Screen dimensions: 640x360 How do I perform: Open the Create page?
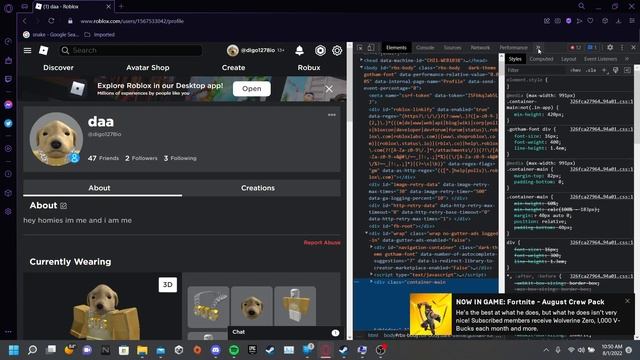tap(233, 68)
